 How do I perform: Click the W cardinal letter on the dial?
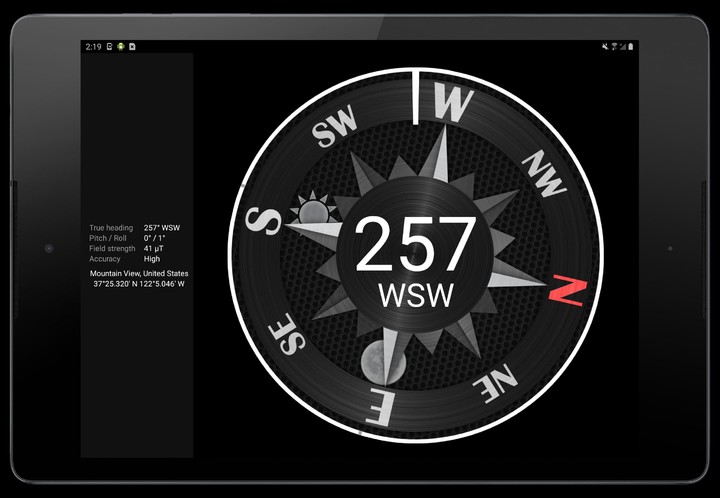(453, 104)
